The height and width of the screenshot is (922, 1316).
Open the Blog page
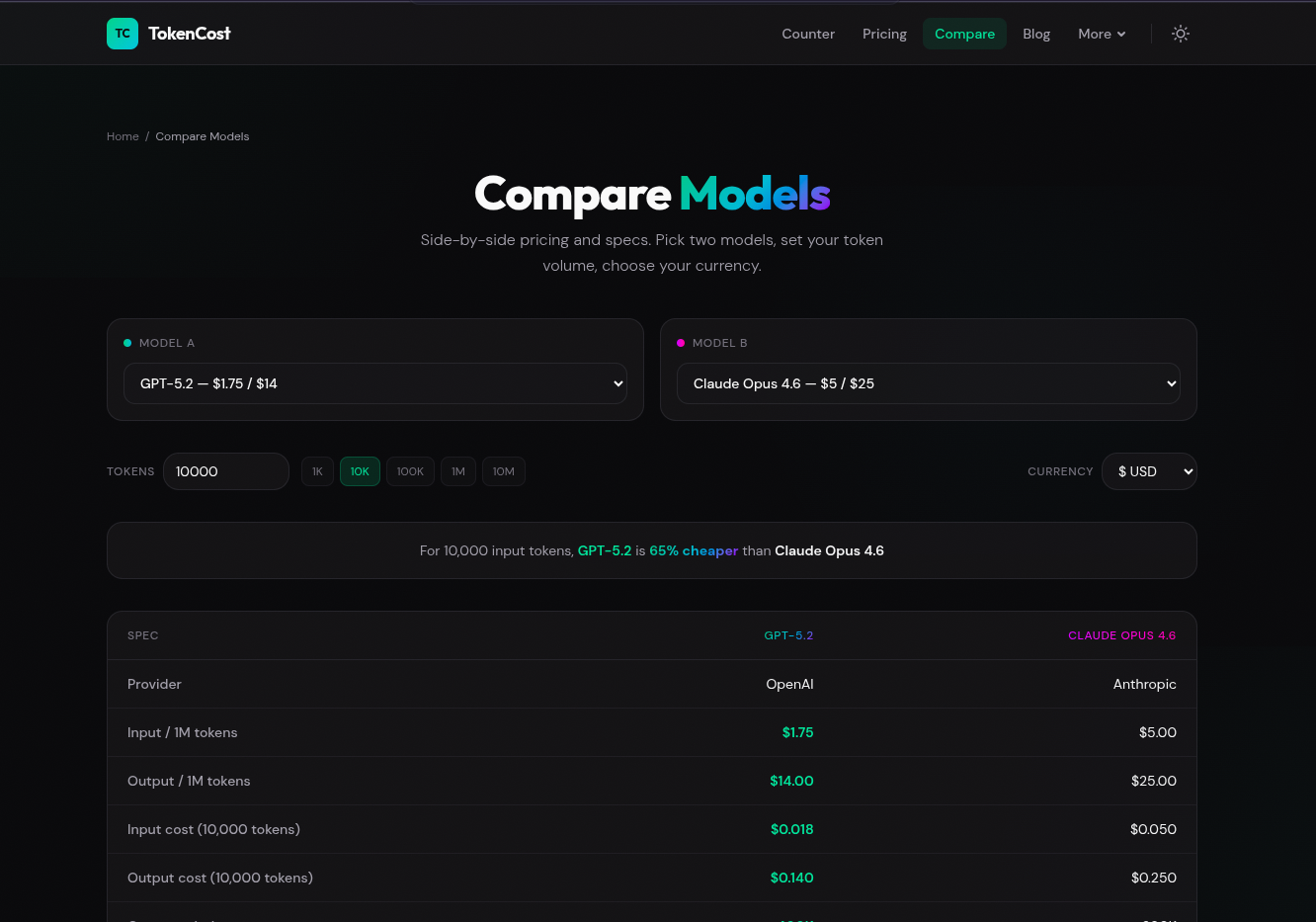click(x=1036, y=34)
